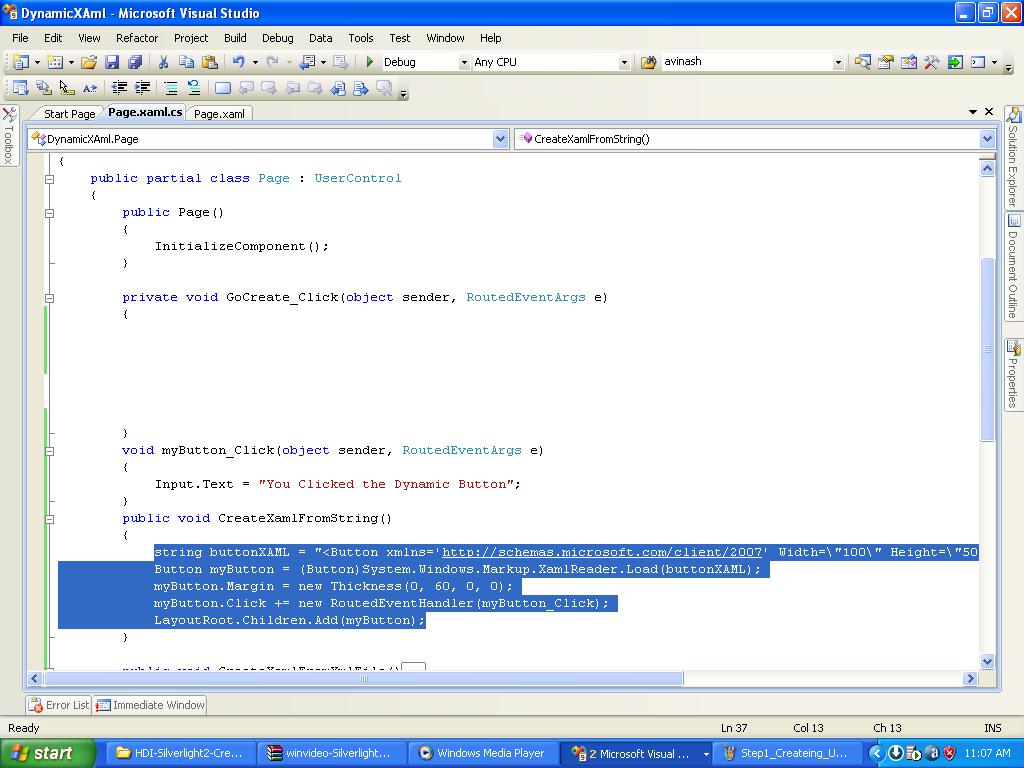The image size is (1024, 768).
Task: Undo the last action with the Undo icon
Action: point(238,62)
